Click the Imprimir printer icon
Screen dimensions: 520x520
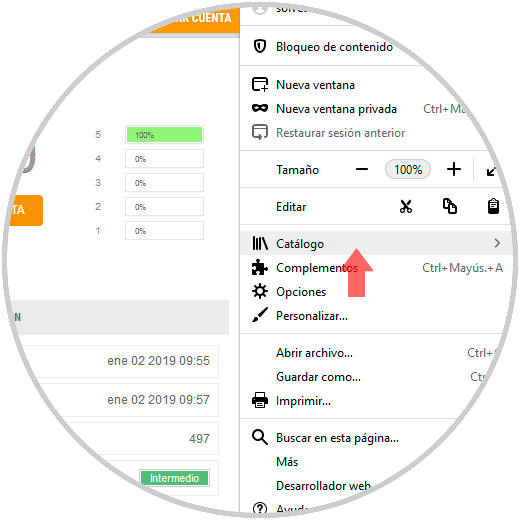pos(260,400)
